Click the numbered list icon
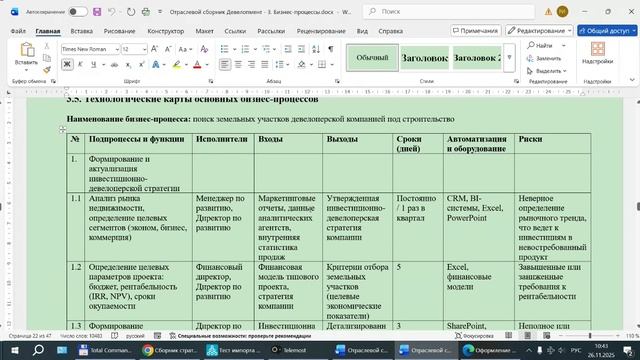The height and width of the screenshot is (360, 640). coord(245,49)
